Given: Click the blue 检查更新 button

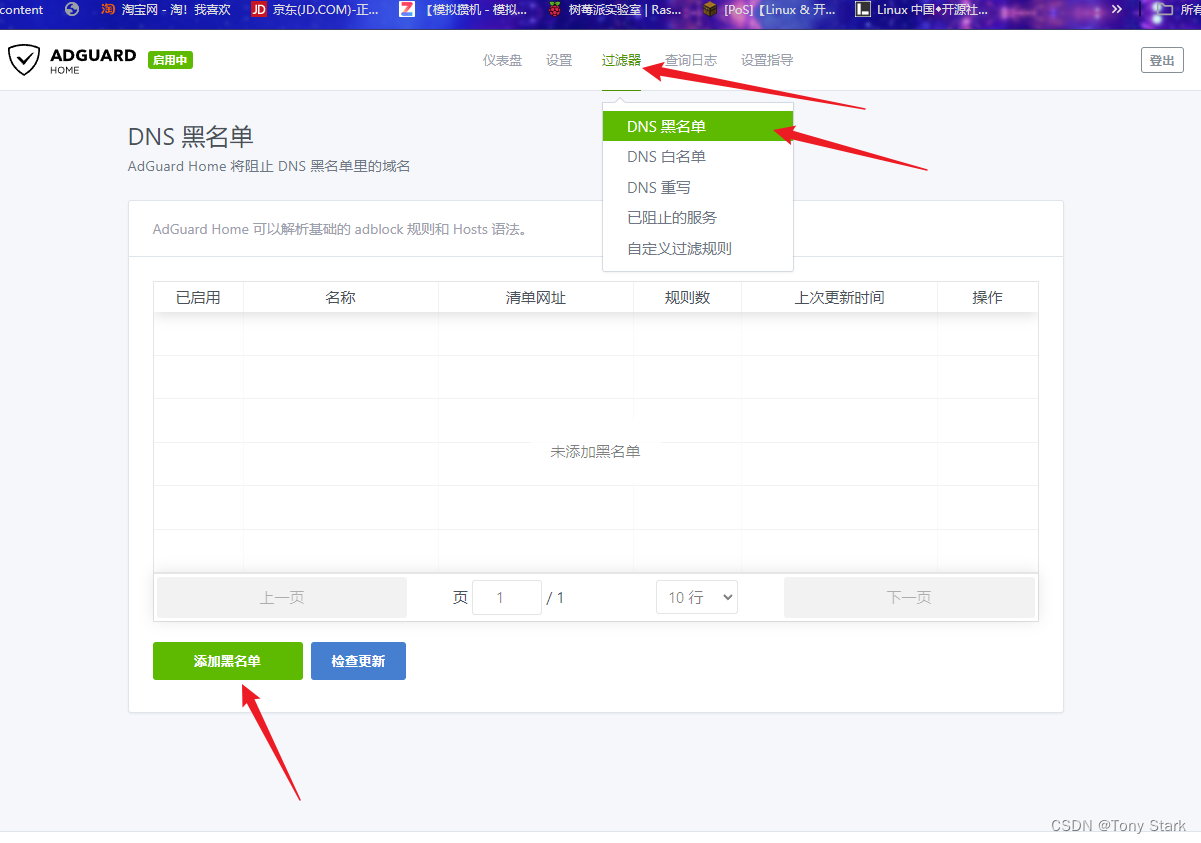Looking at the screenshot, I should pos(358,661).
